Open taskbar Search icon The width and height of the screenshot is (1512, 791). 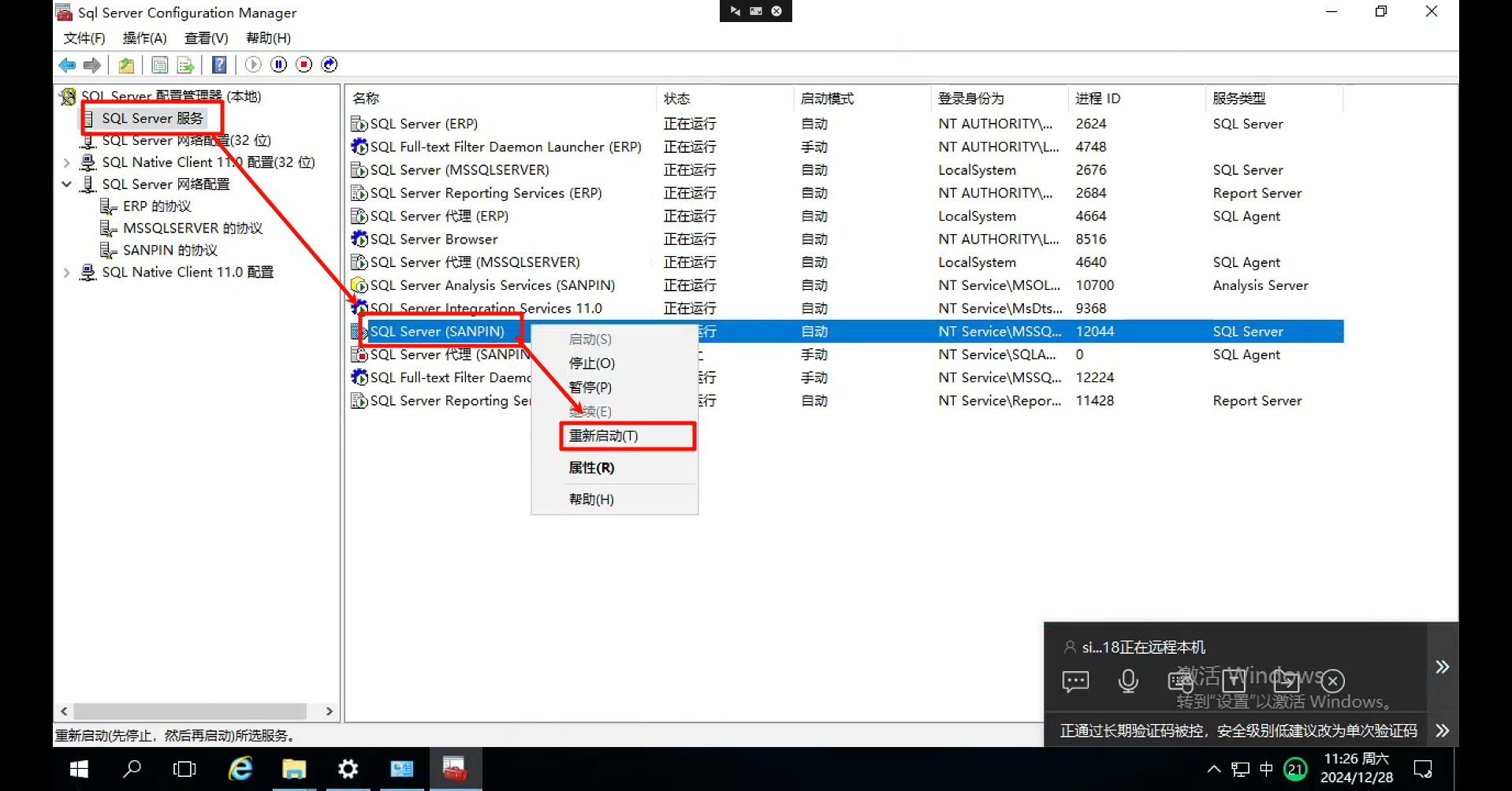tap(132, 769)
